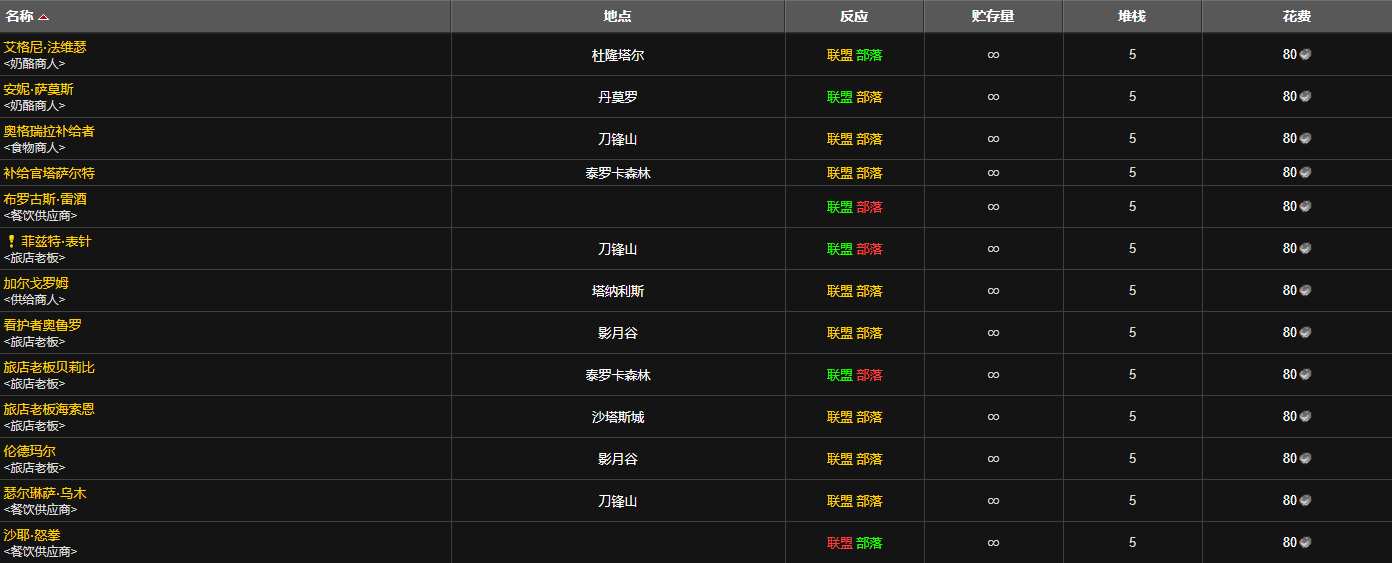Open 影月谷 location in 伦德玛尔 row
This screenshot has height=563, width=1392.
click(618, 459)
